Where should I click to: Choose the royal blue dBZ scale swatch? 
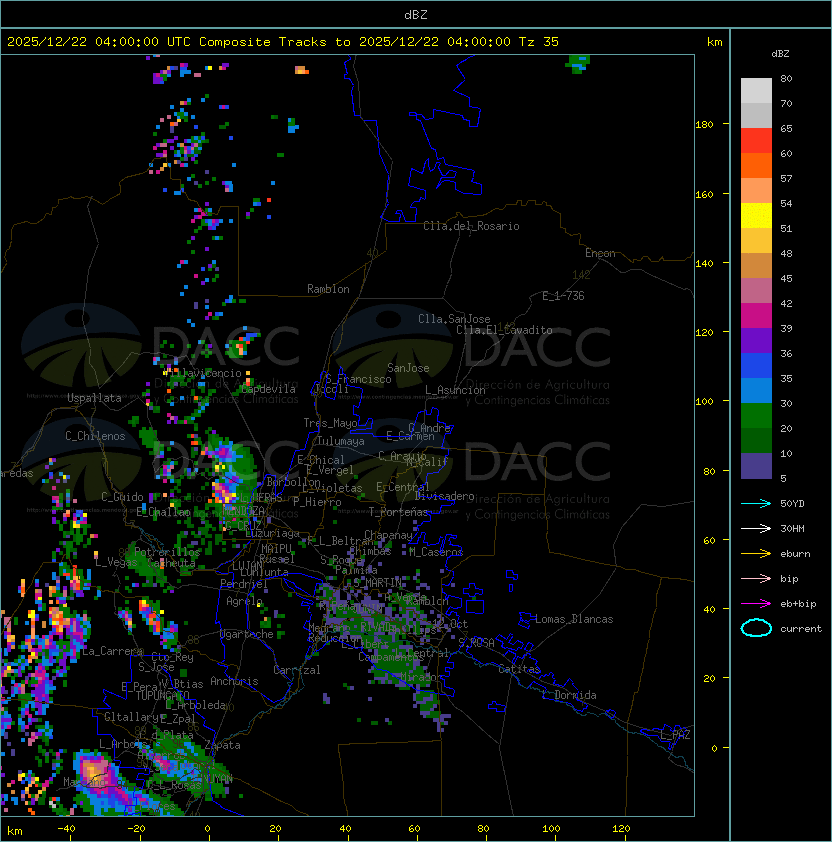[756, 366]
